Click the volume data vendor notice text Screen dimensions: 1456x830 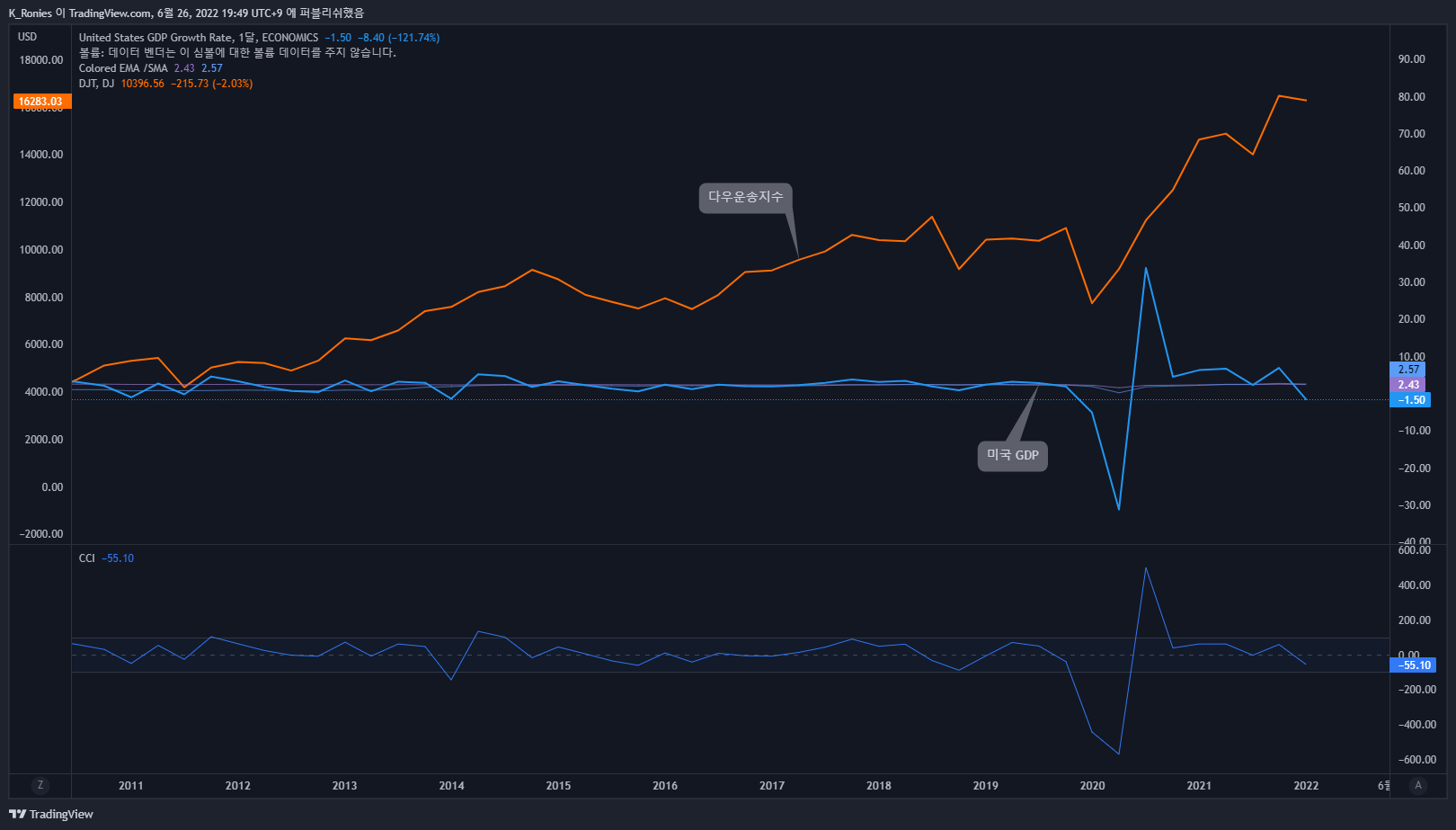coord(237,53)
